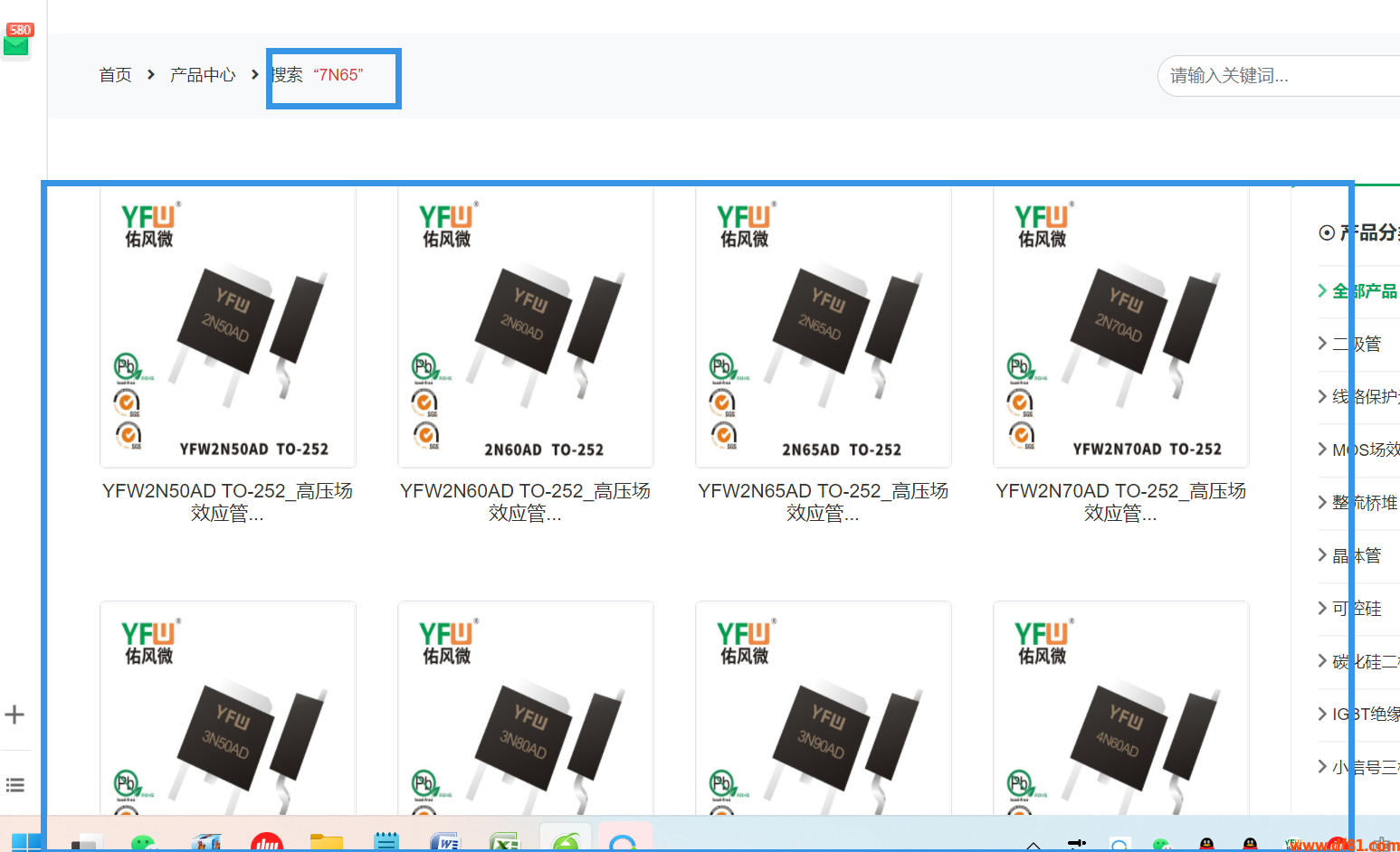Open the list icon in left sidebar

click(x=14, y=785)
